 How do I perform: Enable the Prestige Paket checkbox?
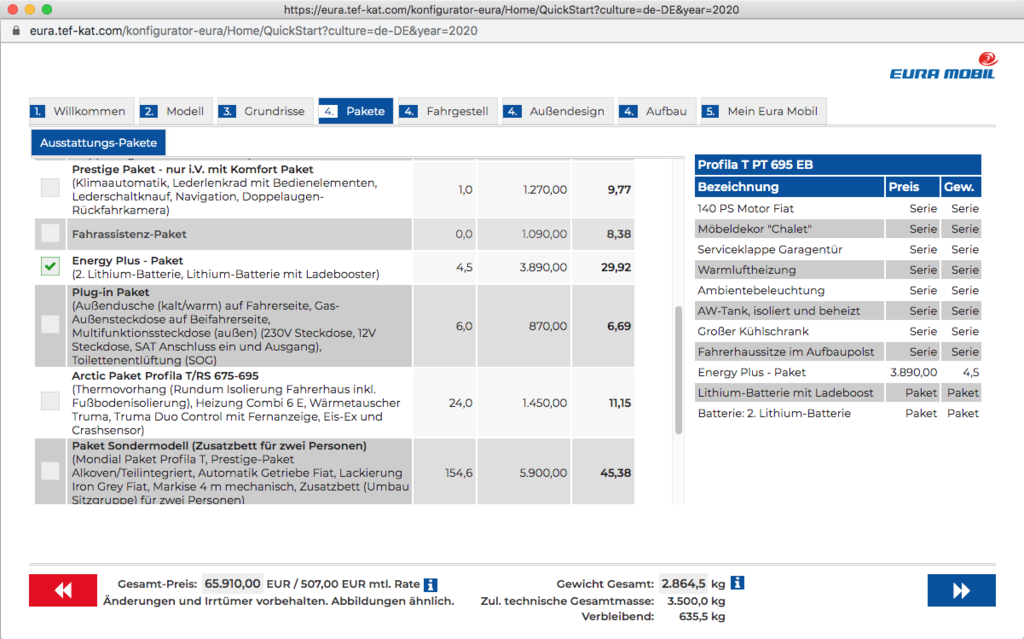point(50,188)
